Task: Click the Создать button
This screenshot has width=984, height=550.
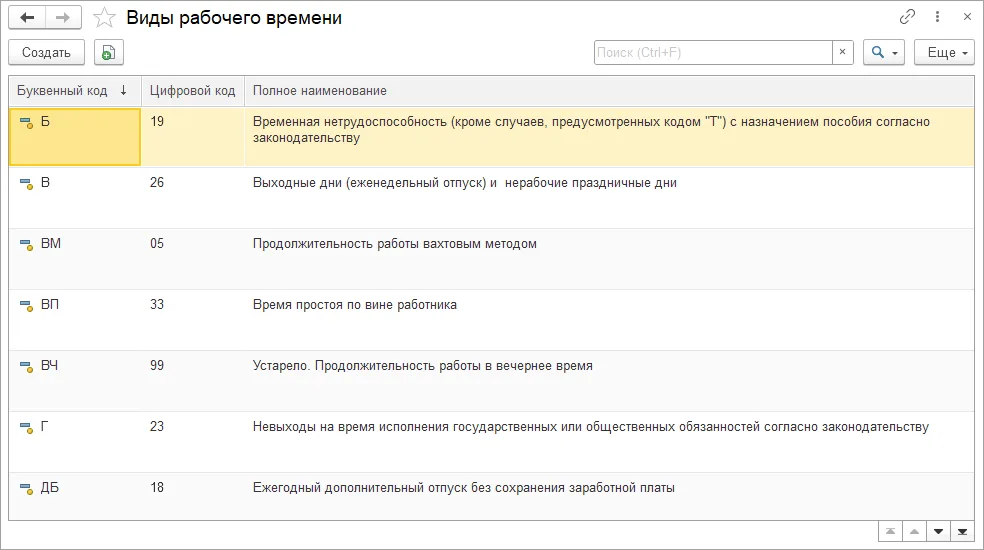Action: [x=46, y=53]
